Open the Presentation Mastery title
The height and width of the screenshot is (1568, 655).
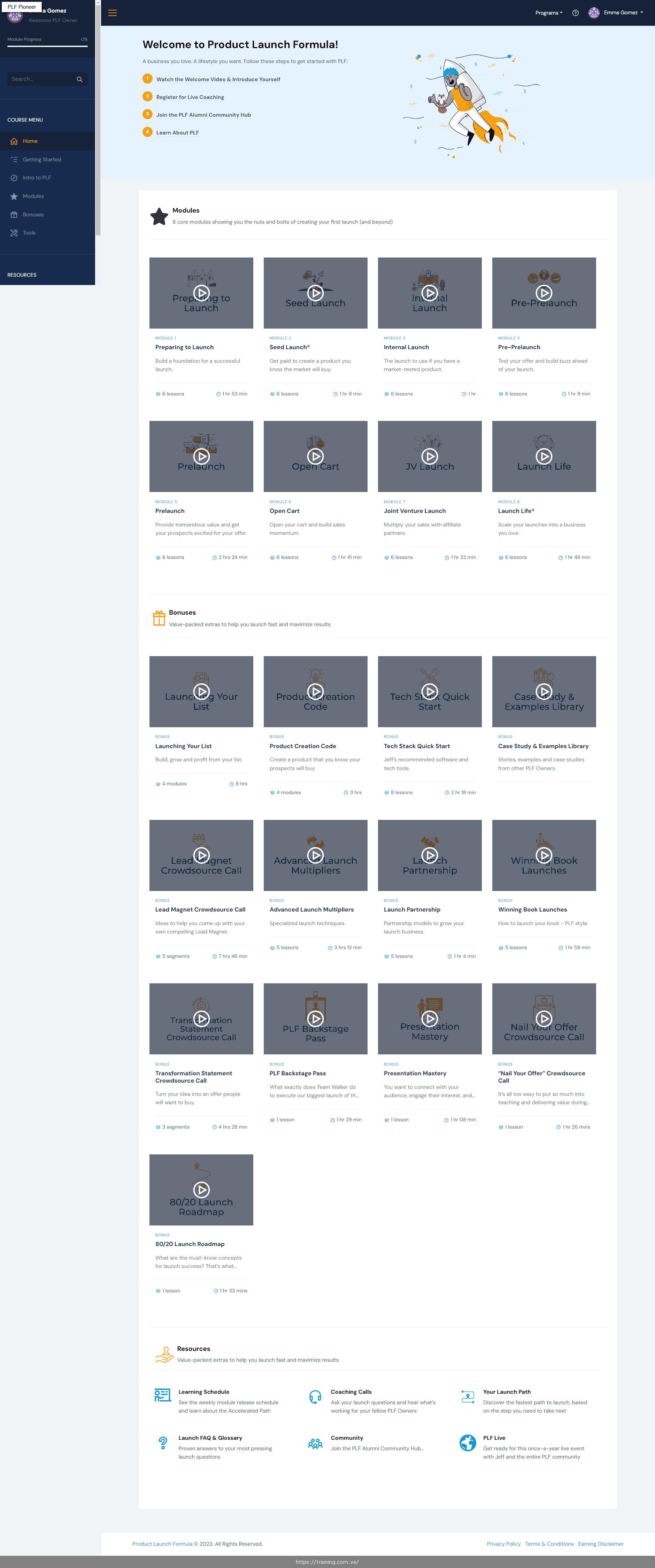415,1073
